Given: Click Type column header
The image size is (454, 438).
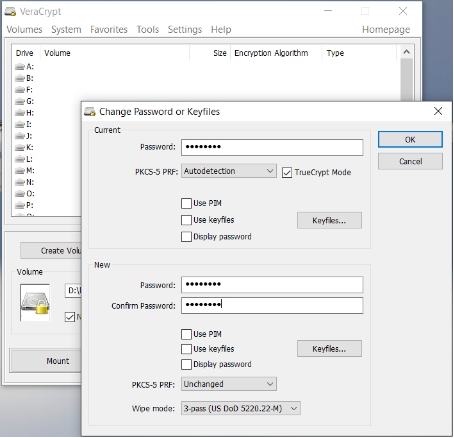Looking at the screenshot, I should pos(359,53).
